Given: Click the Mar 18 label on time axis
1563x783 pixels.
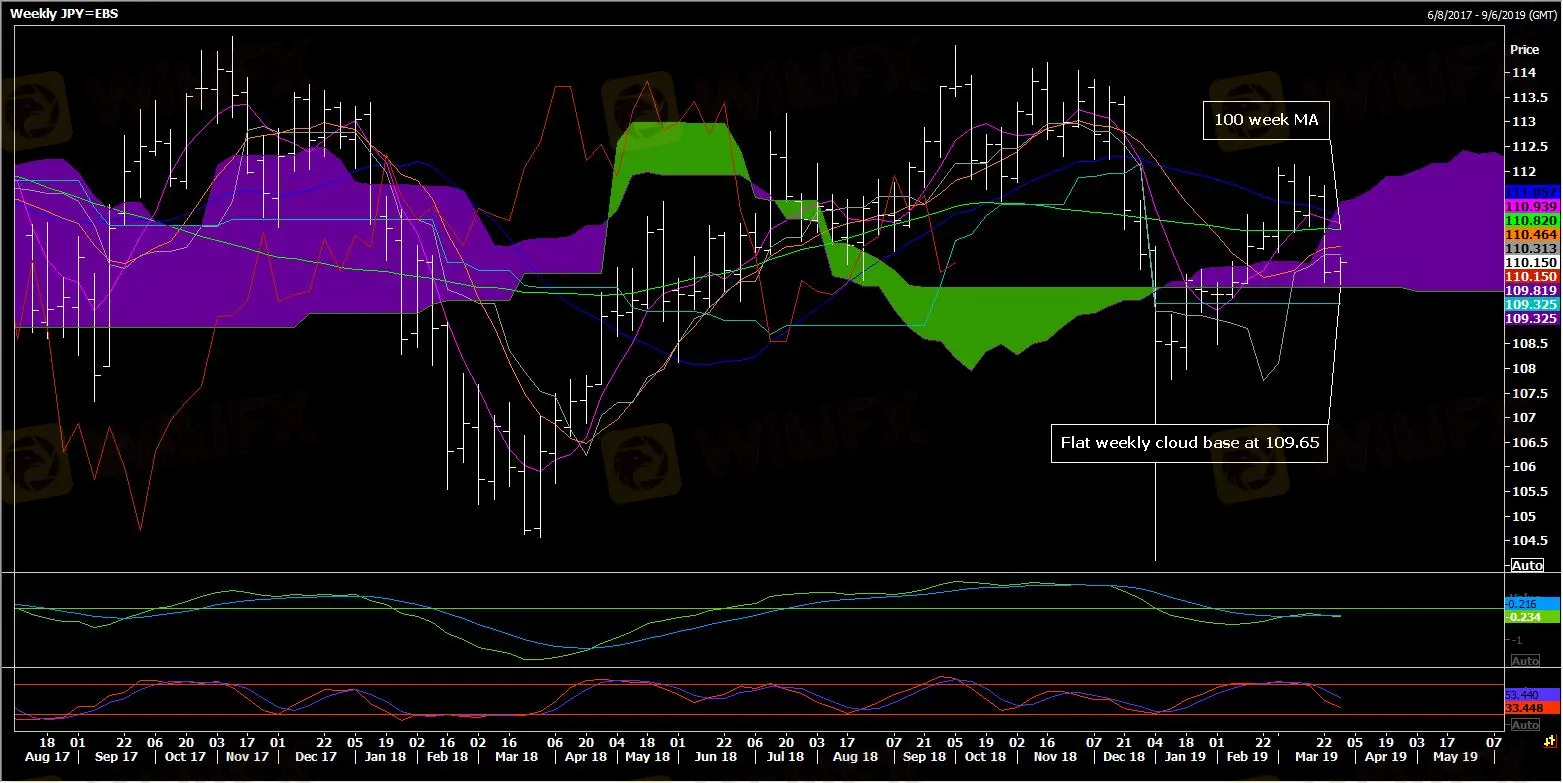Looking at the screenshot, I should 525,757.
